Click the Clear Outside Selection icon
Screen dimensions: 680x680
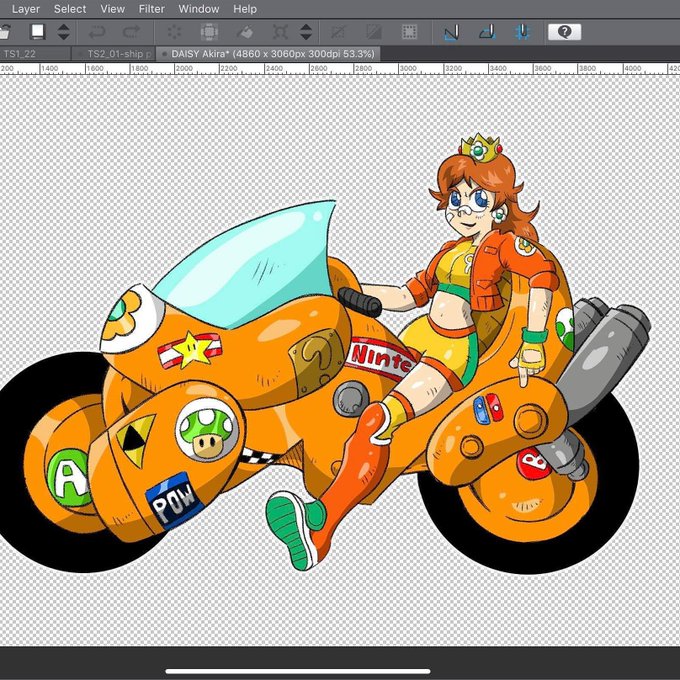point(209,32)
